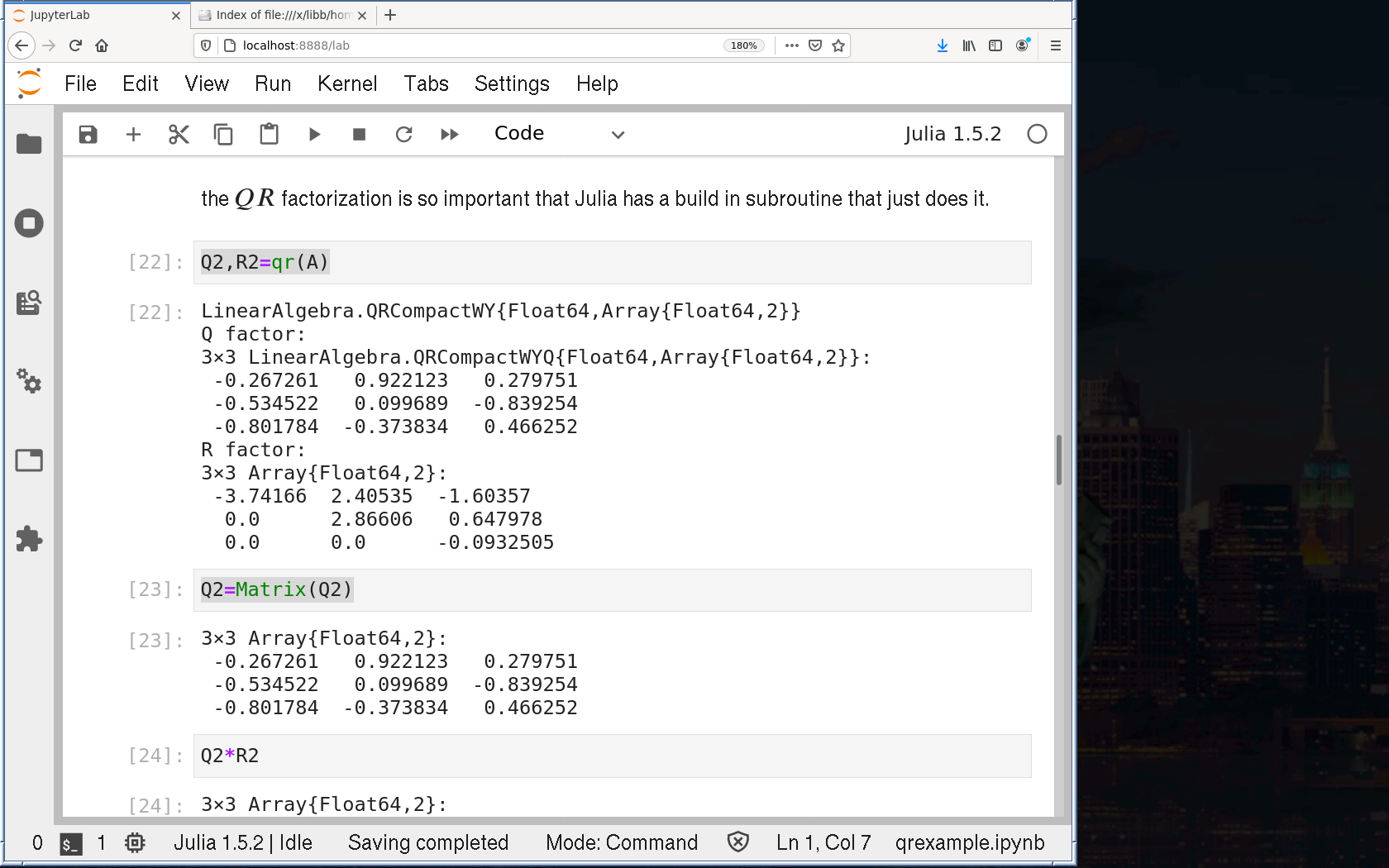The image size is (1389, 868).
Task: Restart the kernel
Action: 403,134
